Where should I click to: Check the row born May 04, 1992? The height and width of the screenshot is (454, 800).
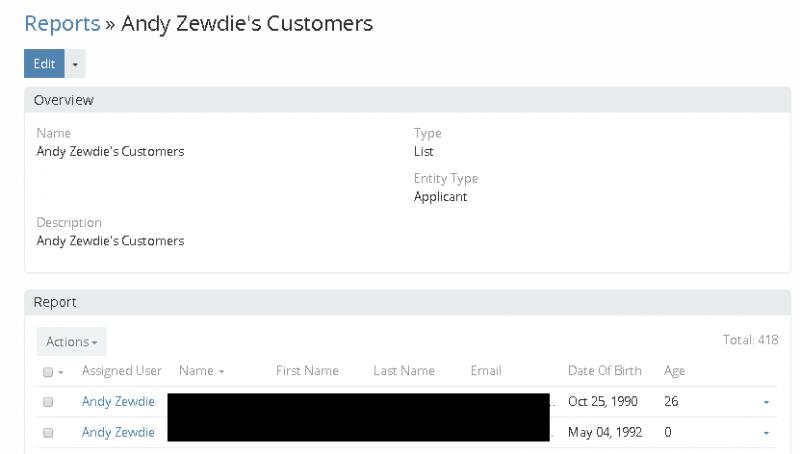[x=47, y=432]
